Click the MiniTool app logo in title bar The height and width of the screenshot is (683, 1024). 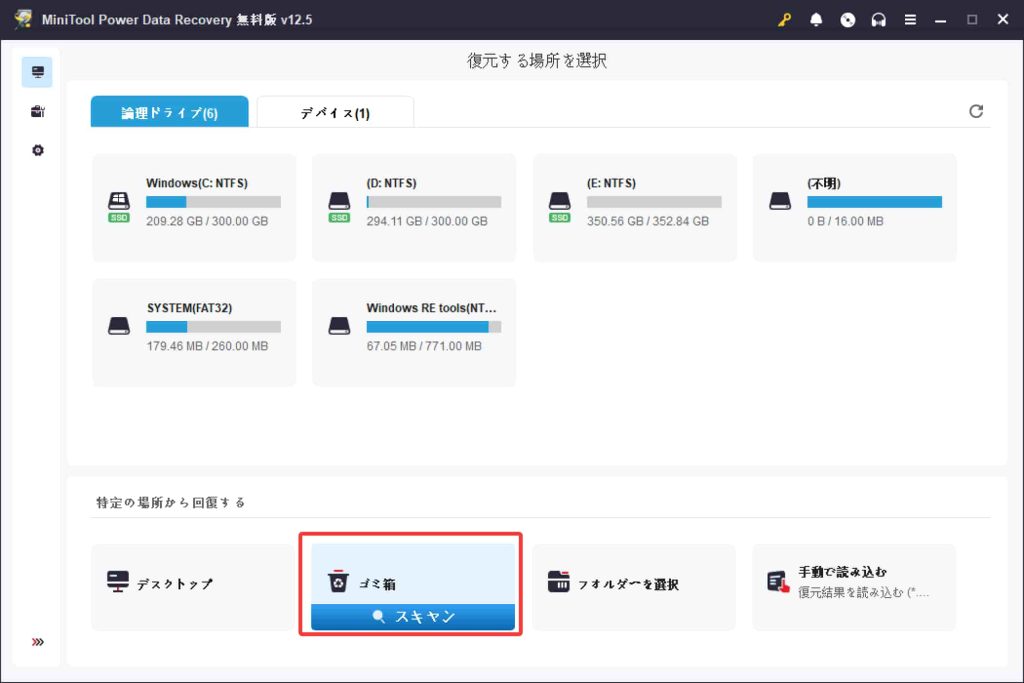[x=23, y=19]
